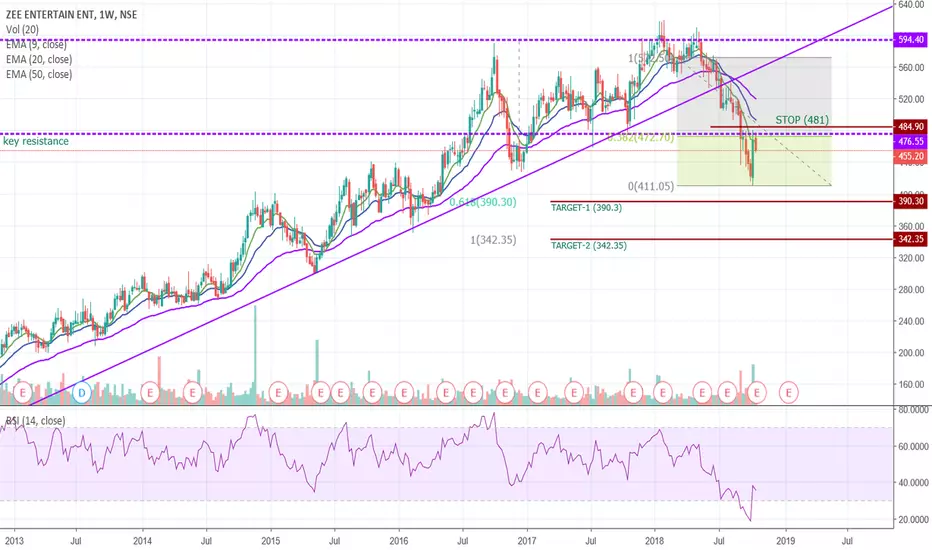
Task: Click the 2013 time axis label
Action: pyautogui.click(x=14, y=541)
